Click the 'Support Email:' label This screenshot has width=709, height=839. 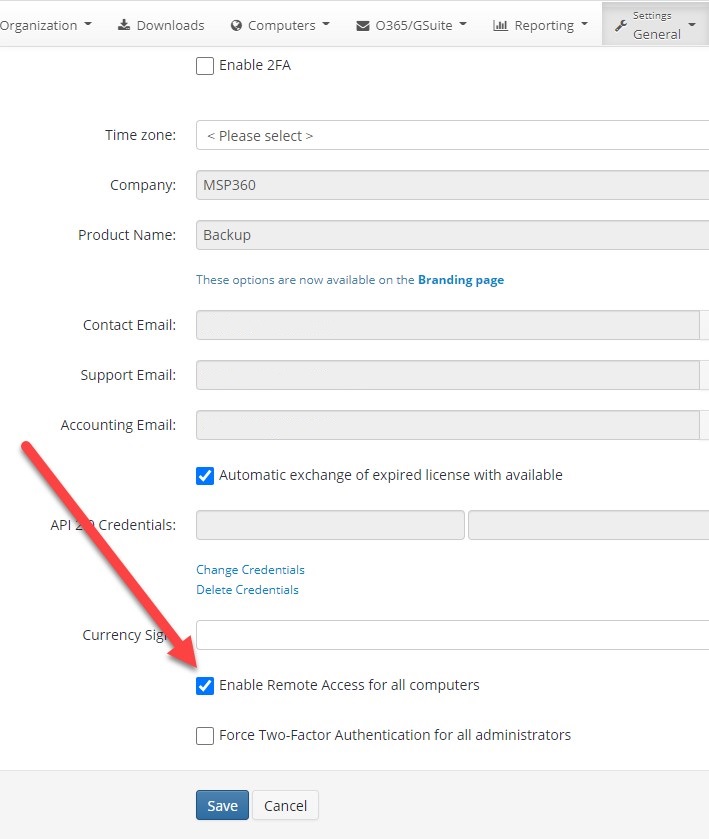(128, 375)
